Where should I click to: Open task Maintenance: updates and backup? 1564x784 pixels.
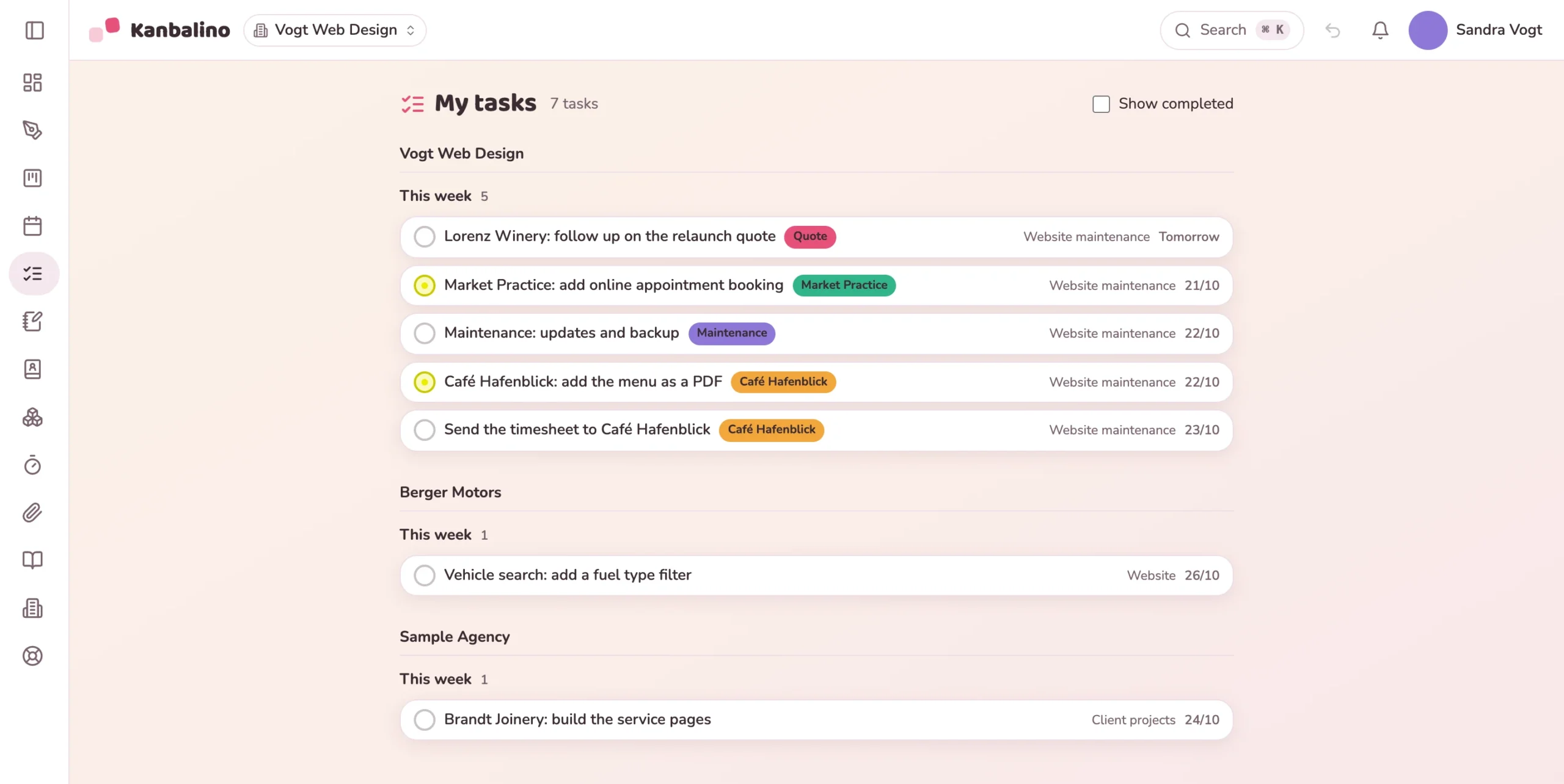pos(816,333)
